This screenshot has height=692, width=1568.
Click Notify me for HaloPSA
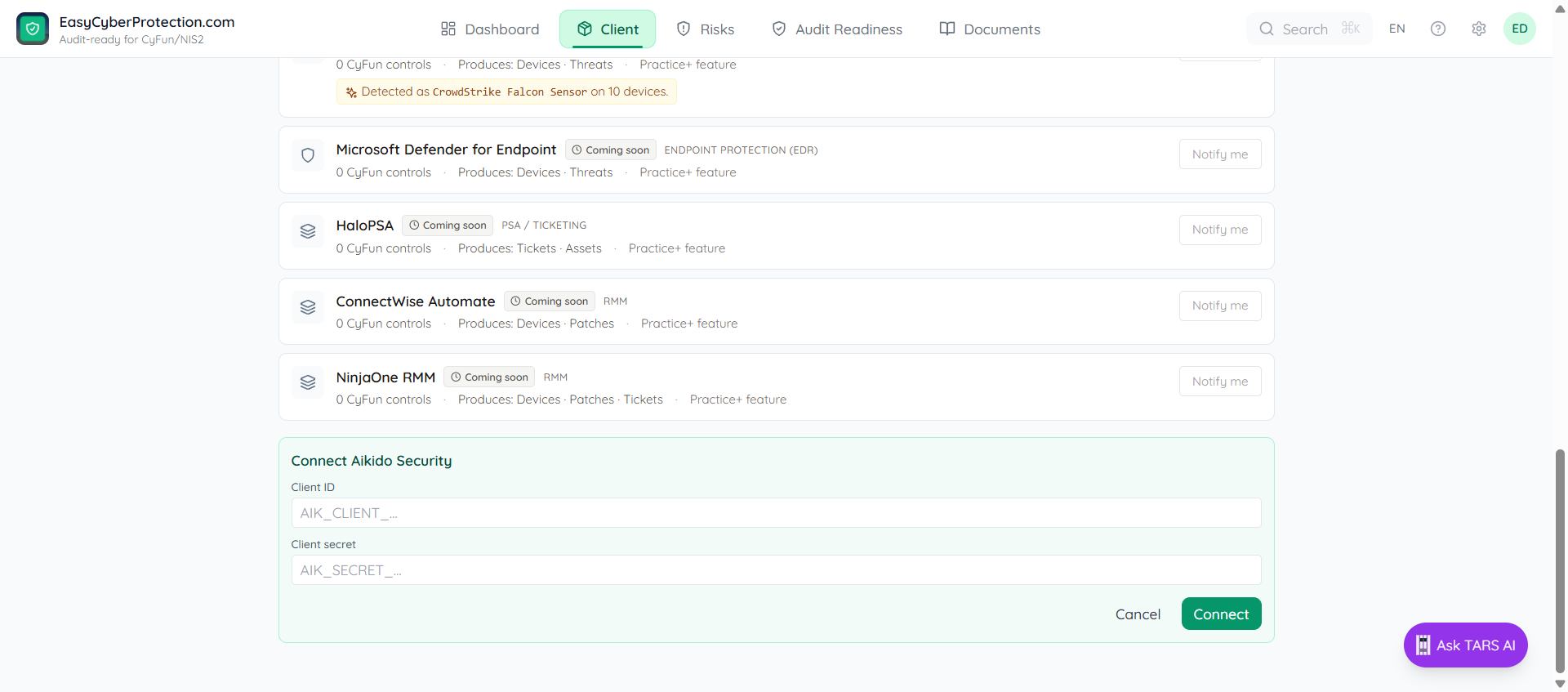1220,230
